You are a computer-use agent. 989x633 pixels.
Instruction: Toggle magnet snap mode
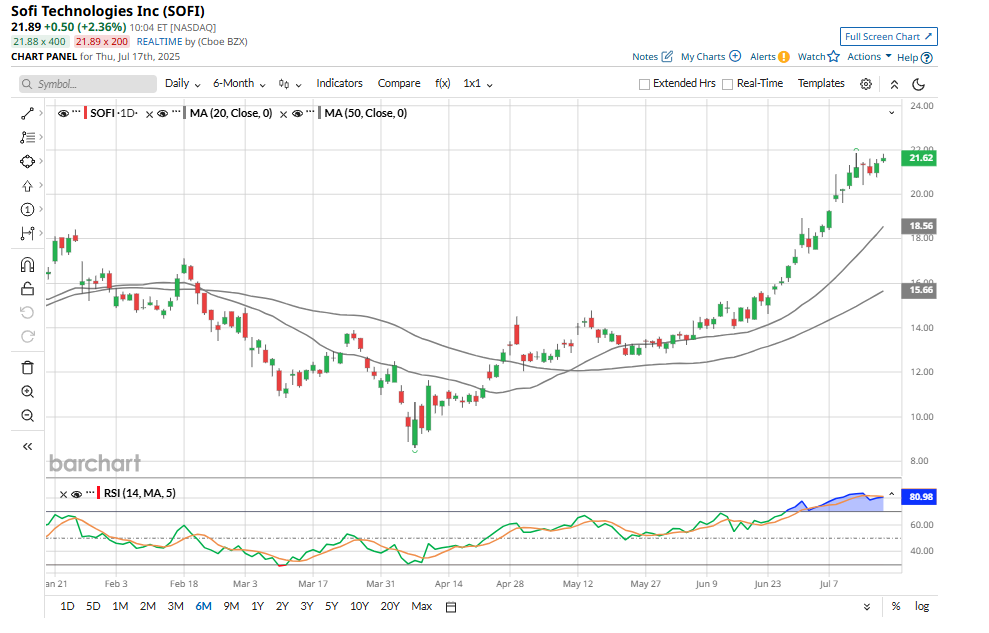point(27,265)
